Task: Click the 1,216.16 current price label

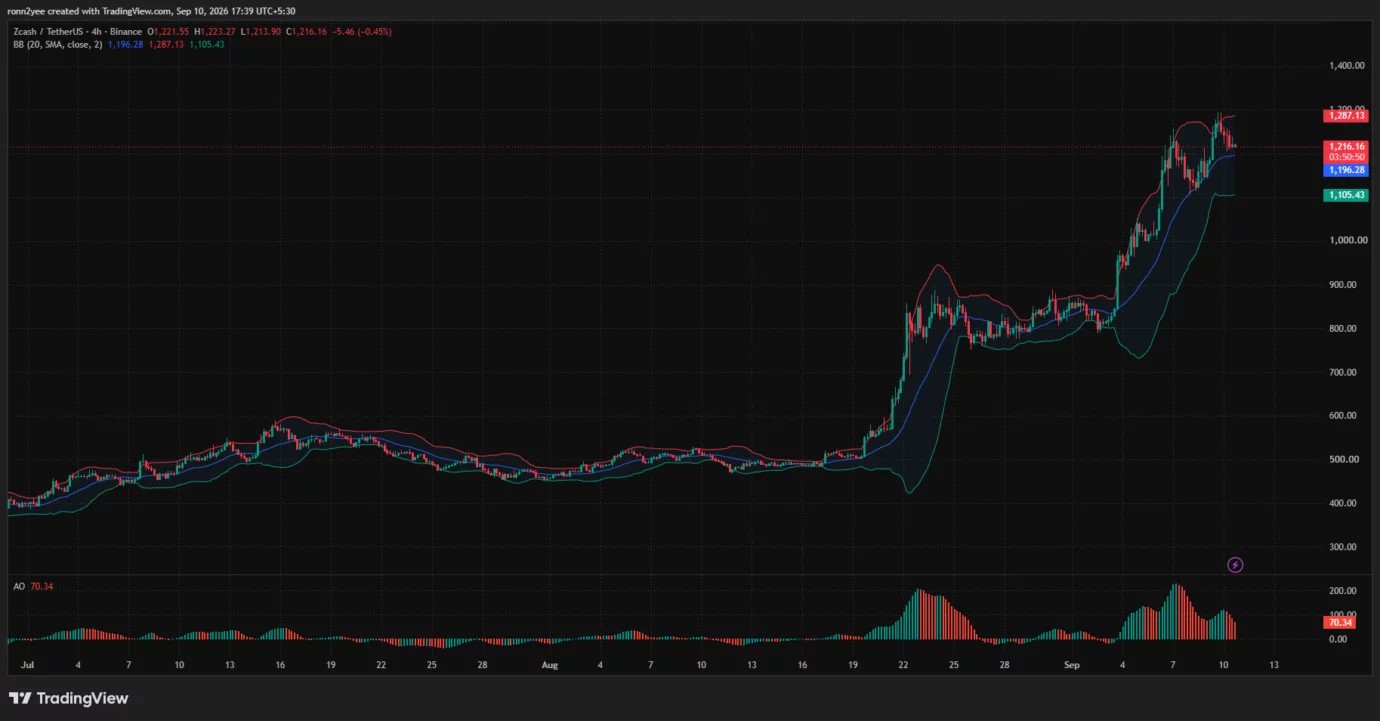Action: pos(1346,146)
